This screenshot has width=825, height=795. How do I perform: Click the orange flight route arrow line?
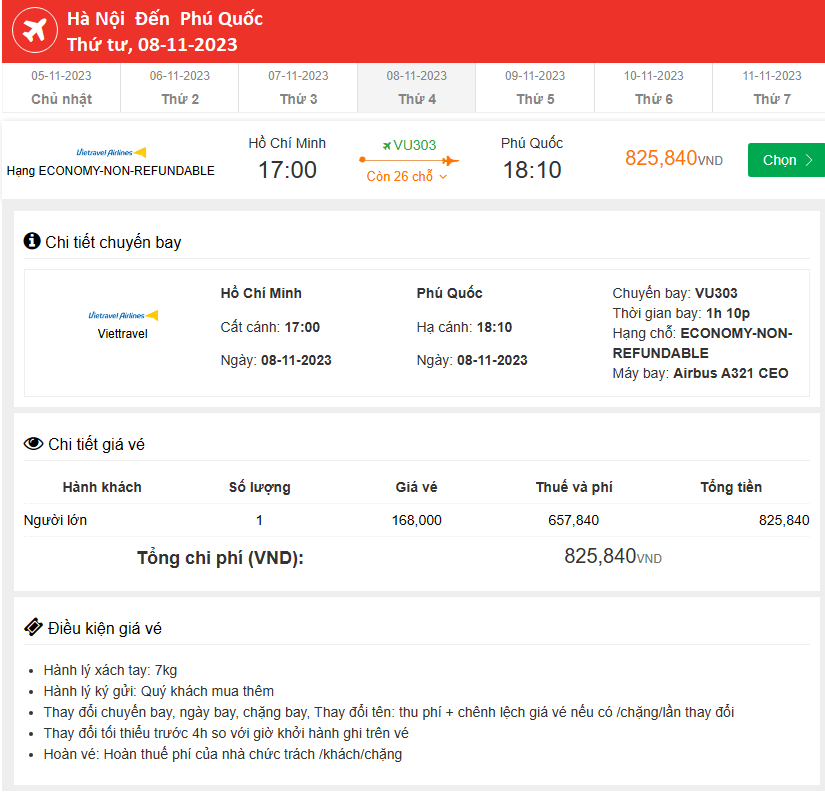pyautogui.click(x=408, y=160)
